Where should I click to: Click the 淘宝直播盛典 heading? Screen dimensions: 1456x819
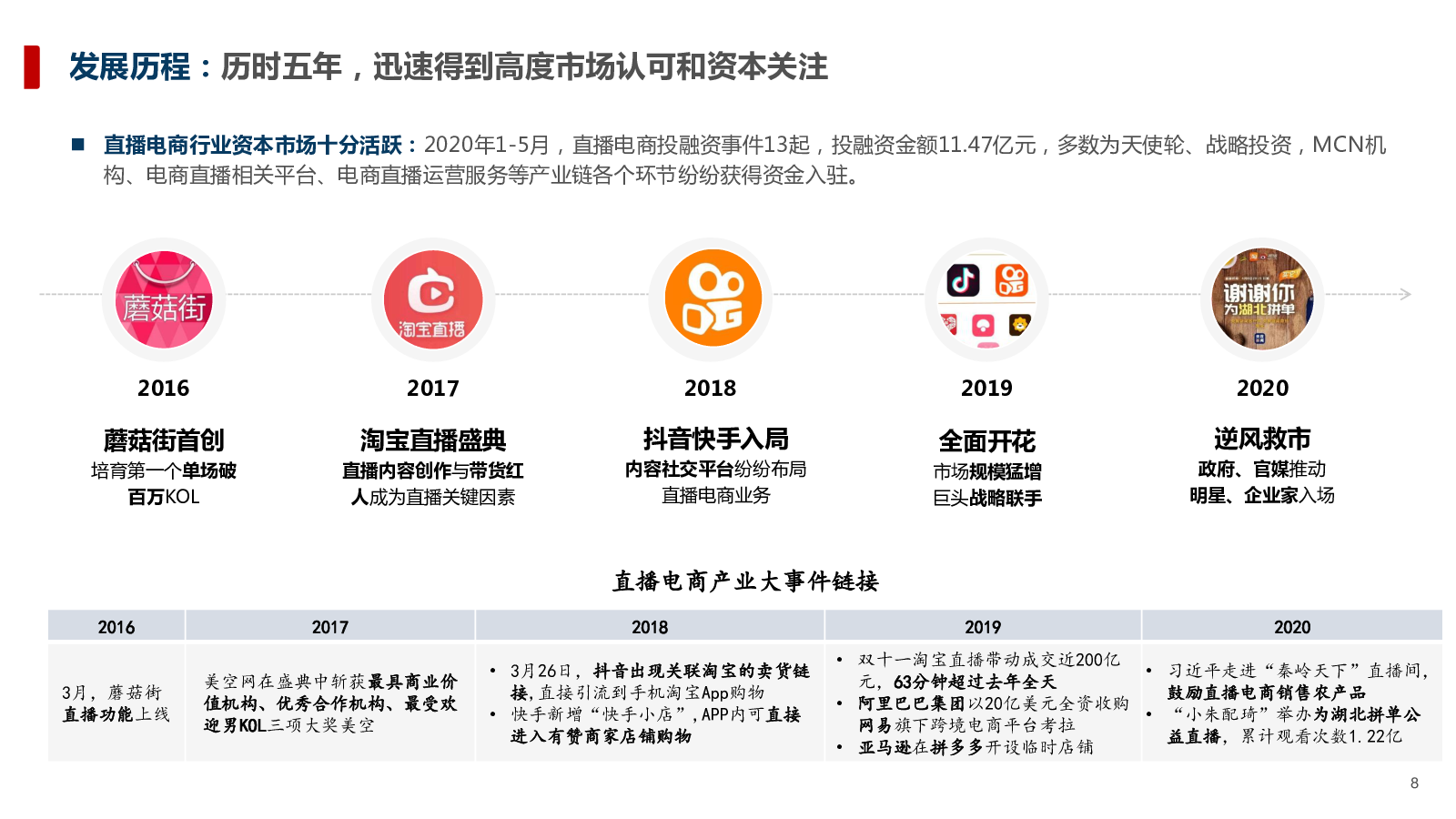click(433, 440)
